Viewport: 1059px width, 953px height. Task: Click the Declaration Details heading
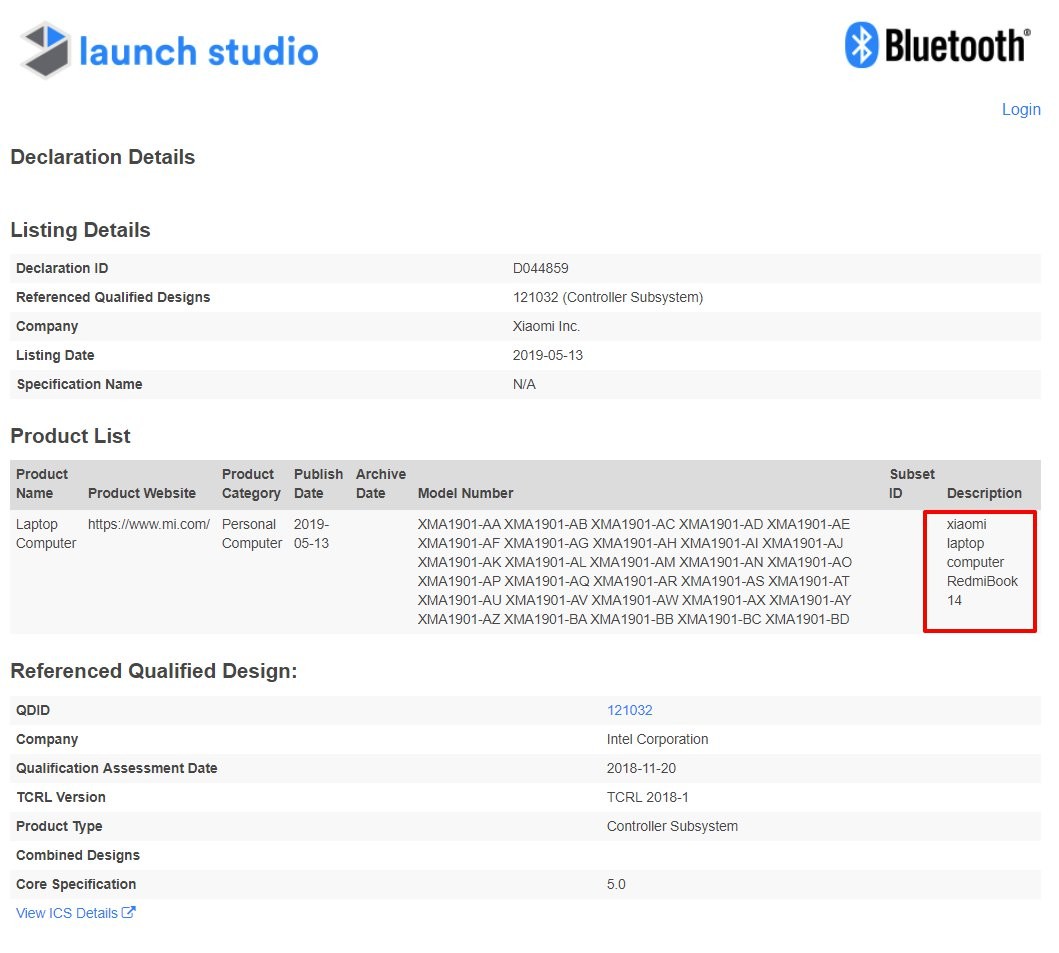tap(102, 157)
